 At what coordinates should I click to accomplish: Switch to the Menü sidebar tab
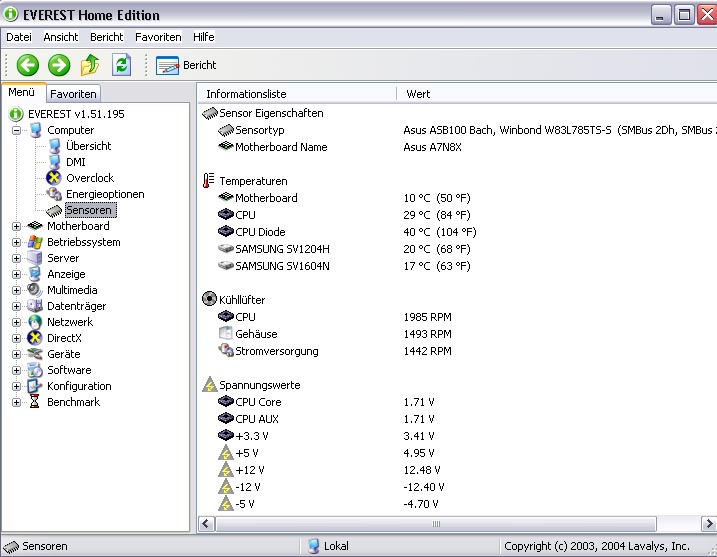(x=22, y=92)
